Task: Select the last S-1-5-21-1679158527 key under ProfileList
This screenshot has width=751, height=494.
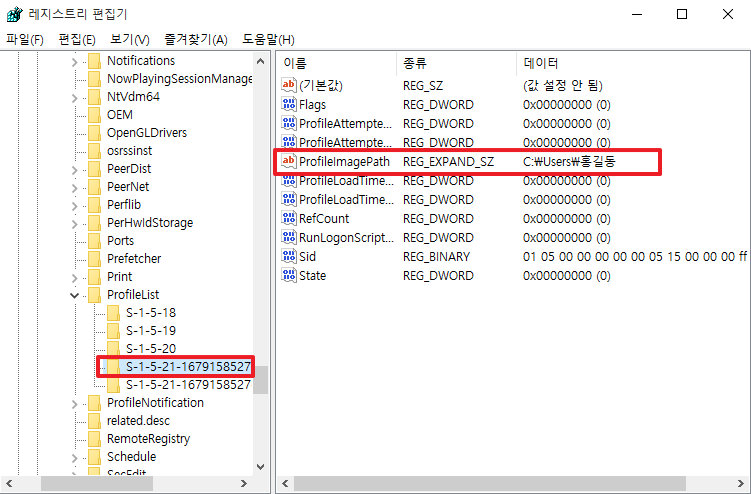Action: tap(188, 385)
